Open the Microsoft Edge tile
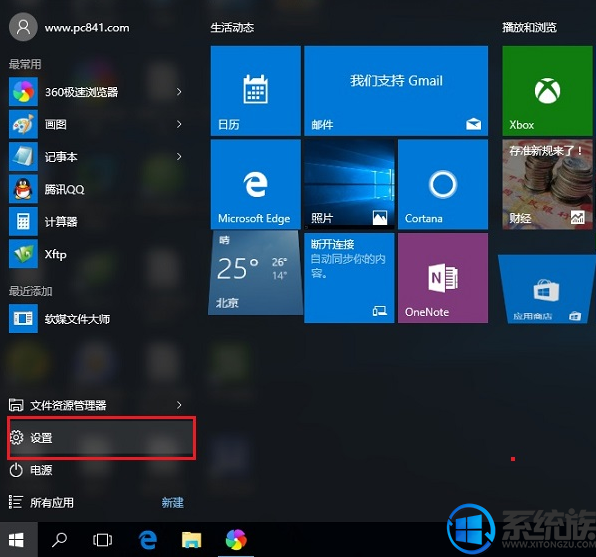 click(255, 184)
